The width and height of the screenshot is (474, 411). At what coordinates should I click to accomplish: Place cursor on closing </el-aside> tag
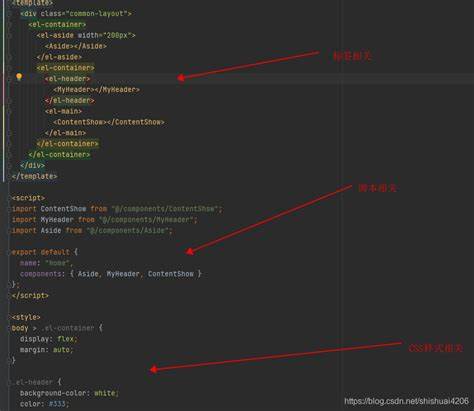[59, 57]
